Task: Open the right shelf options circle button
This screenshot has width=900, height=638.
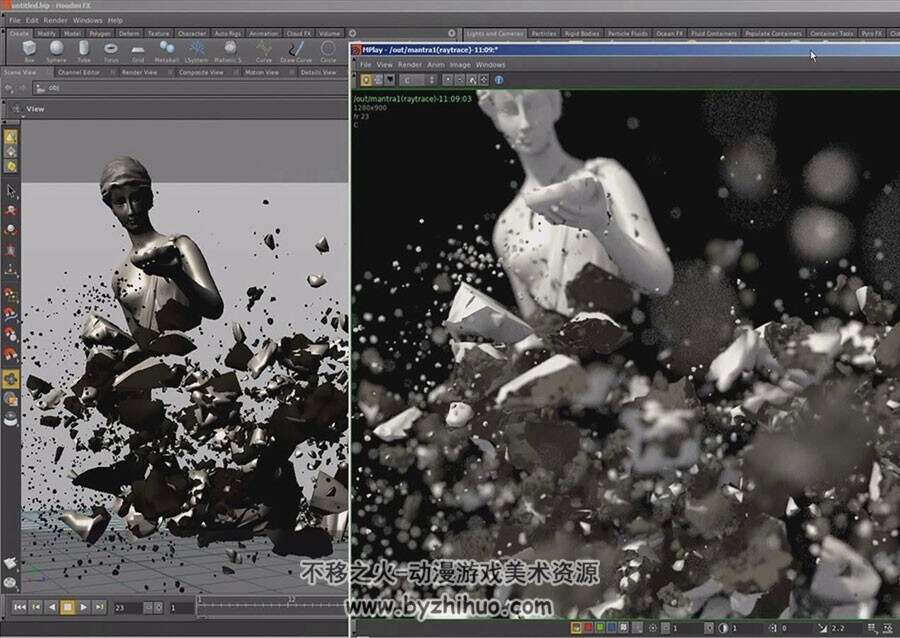Action: pos(452,33)
